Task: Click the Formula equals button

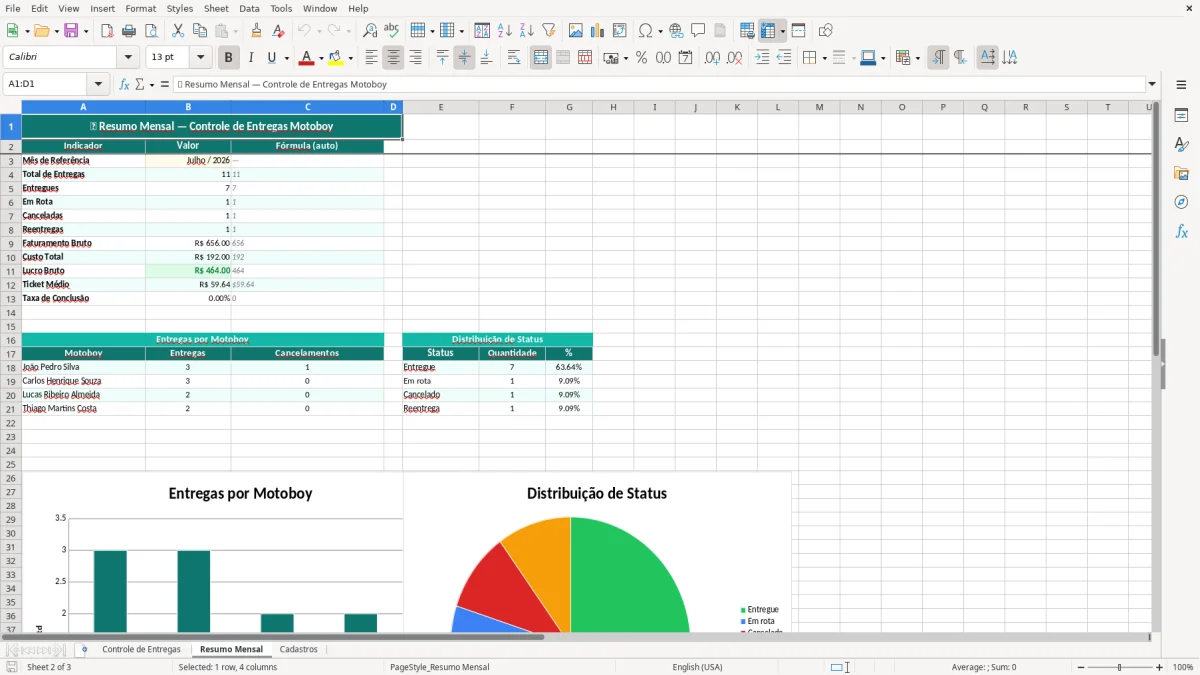Action: [165, 84]
